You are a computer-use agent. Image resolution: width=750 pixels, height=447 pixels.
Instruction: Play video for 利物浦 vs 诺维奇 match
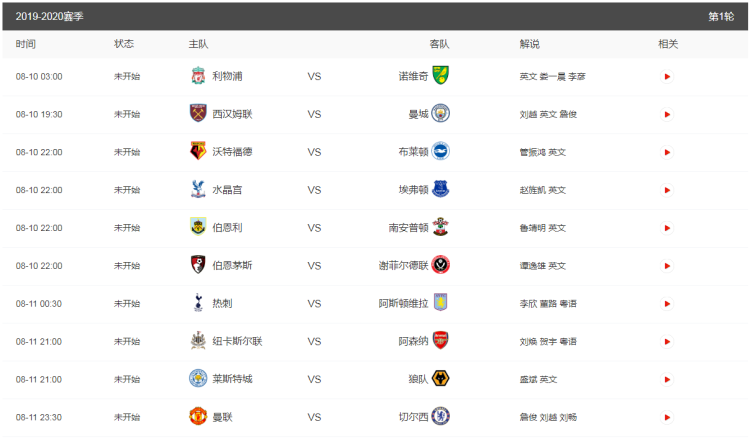pos(667,76)
